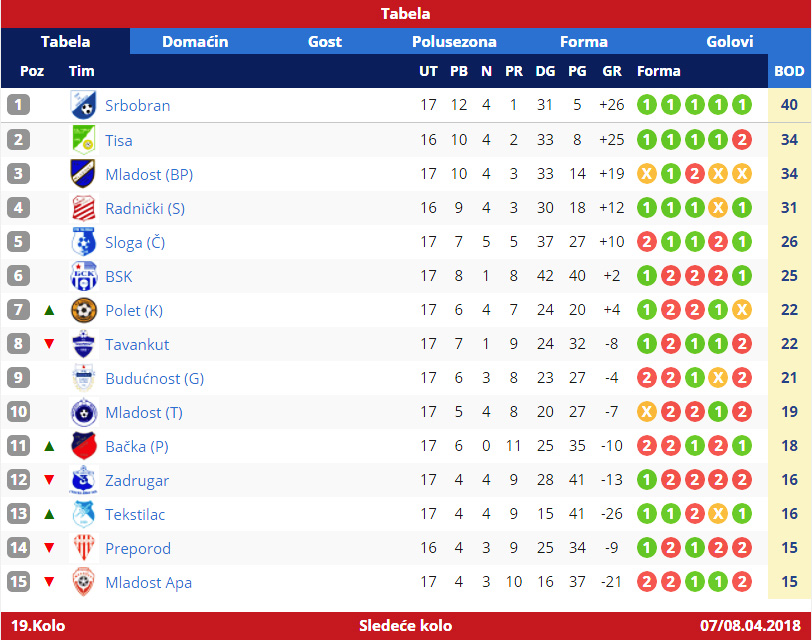
Task: Click the Polet (K) club badge
Action: (x=83, y=310)
